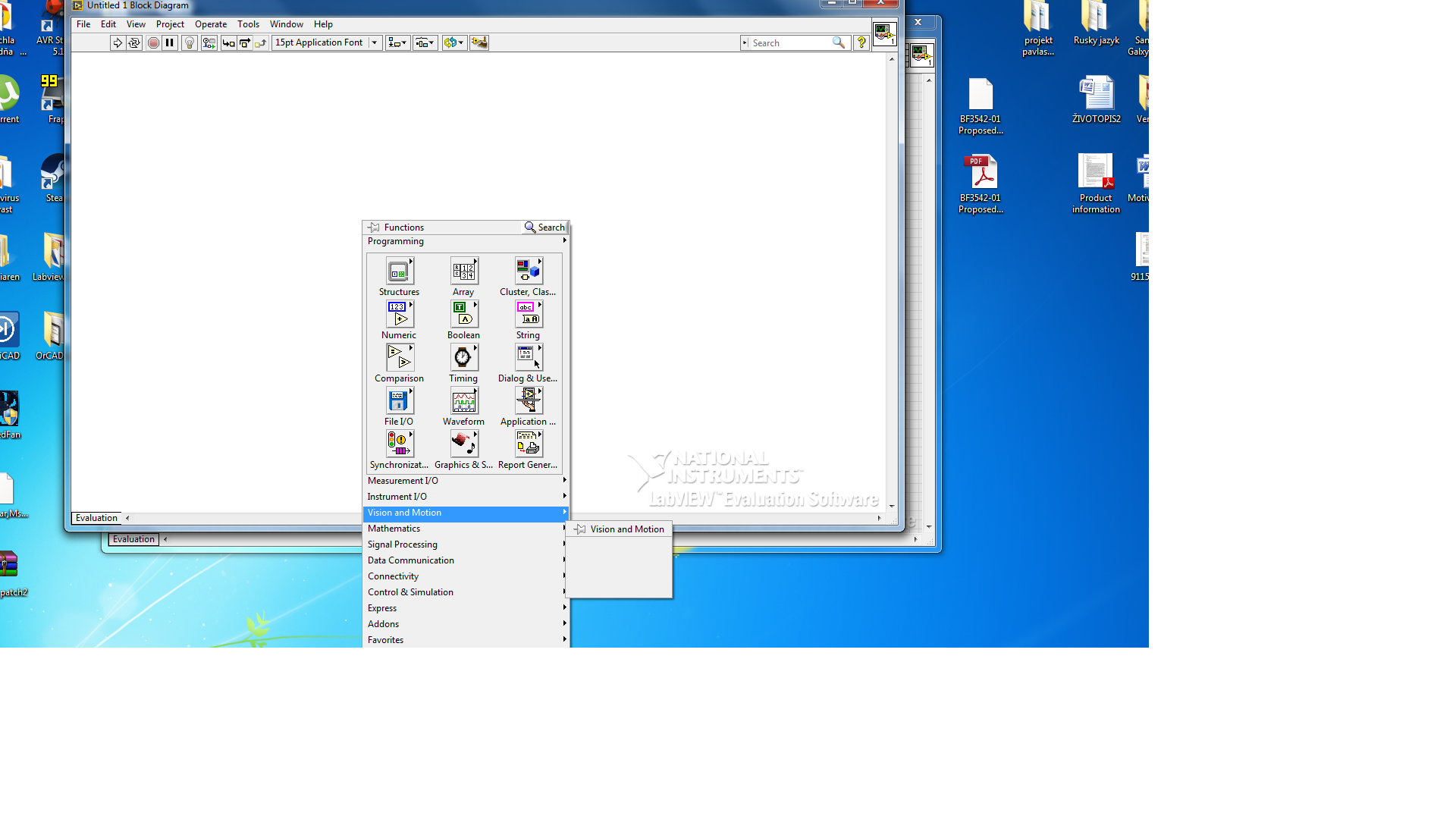Select Signal Processing palette entry

(403, 544)
